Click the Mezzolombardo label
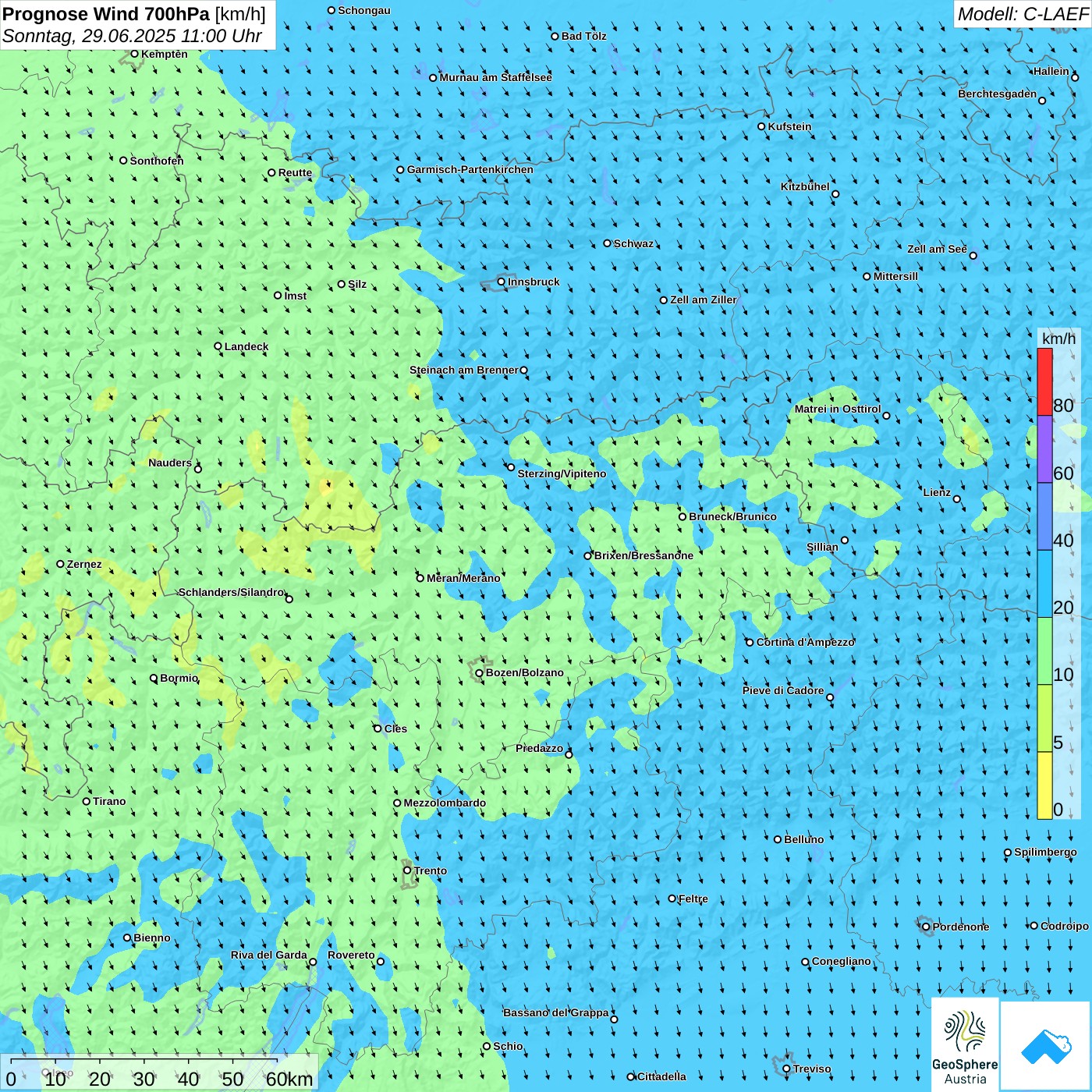The height and width of the screenshot is (1092, 1092). (x=445, y=803)
